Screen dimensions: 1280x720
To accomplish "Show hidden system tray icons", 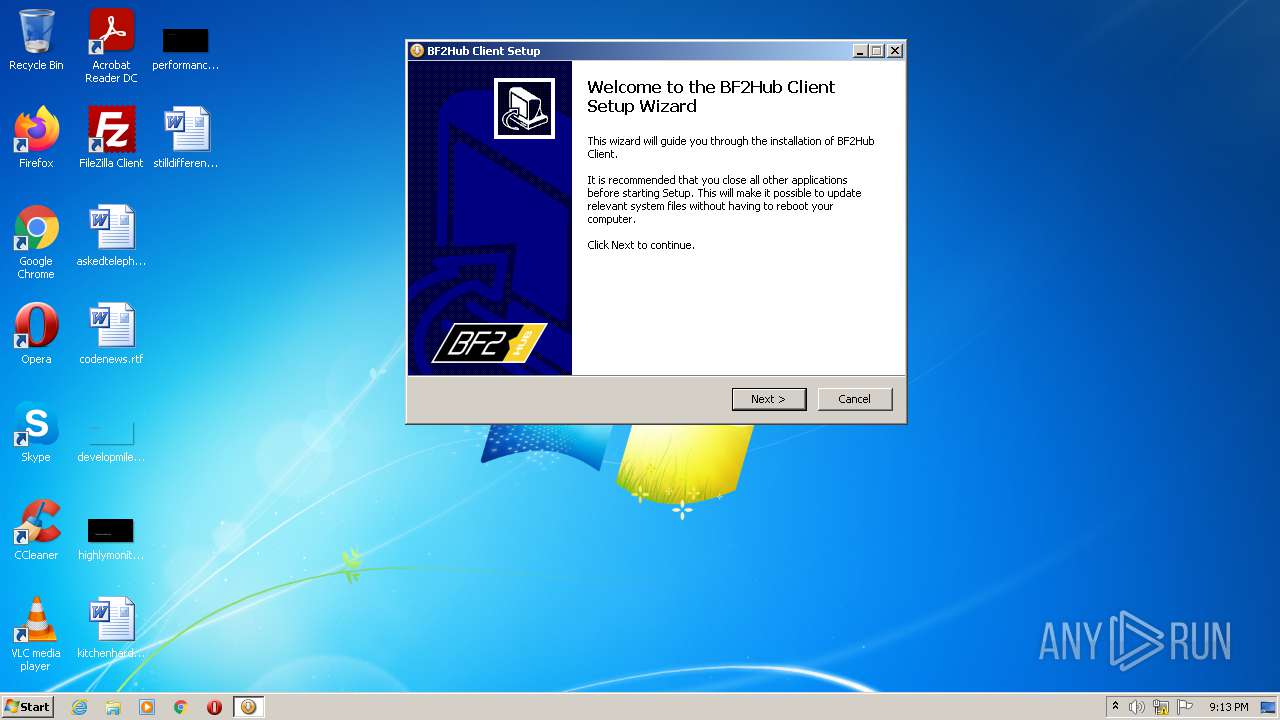I will (x=1115, y=707).
